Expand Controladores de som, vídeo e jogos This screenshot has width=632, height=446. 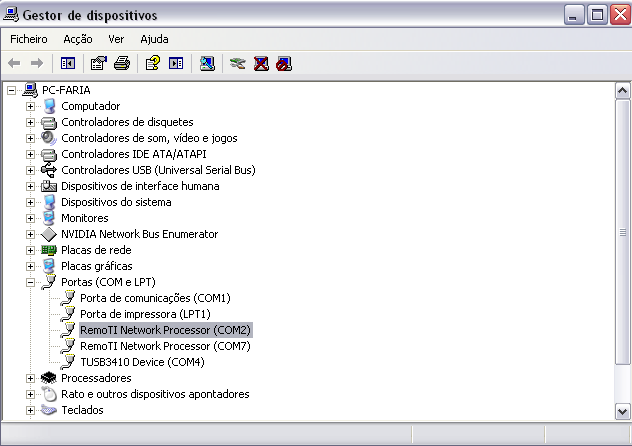[30, 138]
